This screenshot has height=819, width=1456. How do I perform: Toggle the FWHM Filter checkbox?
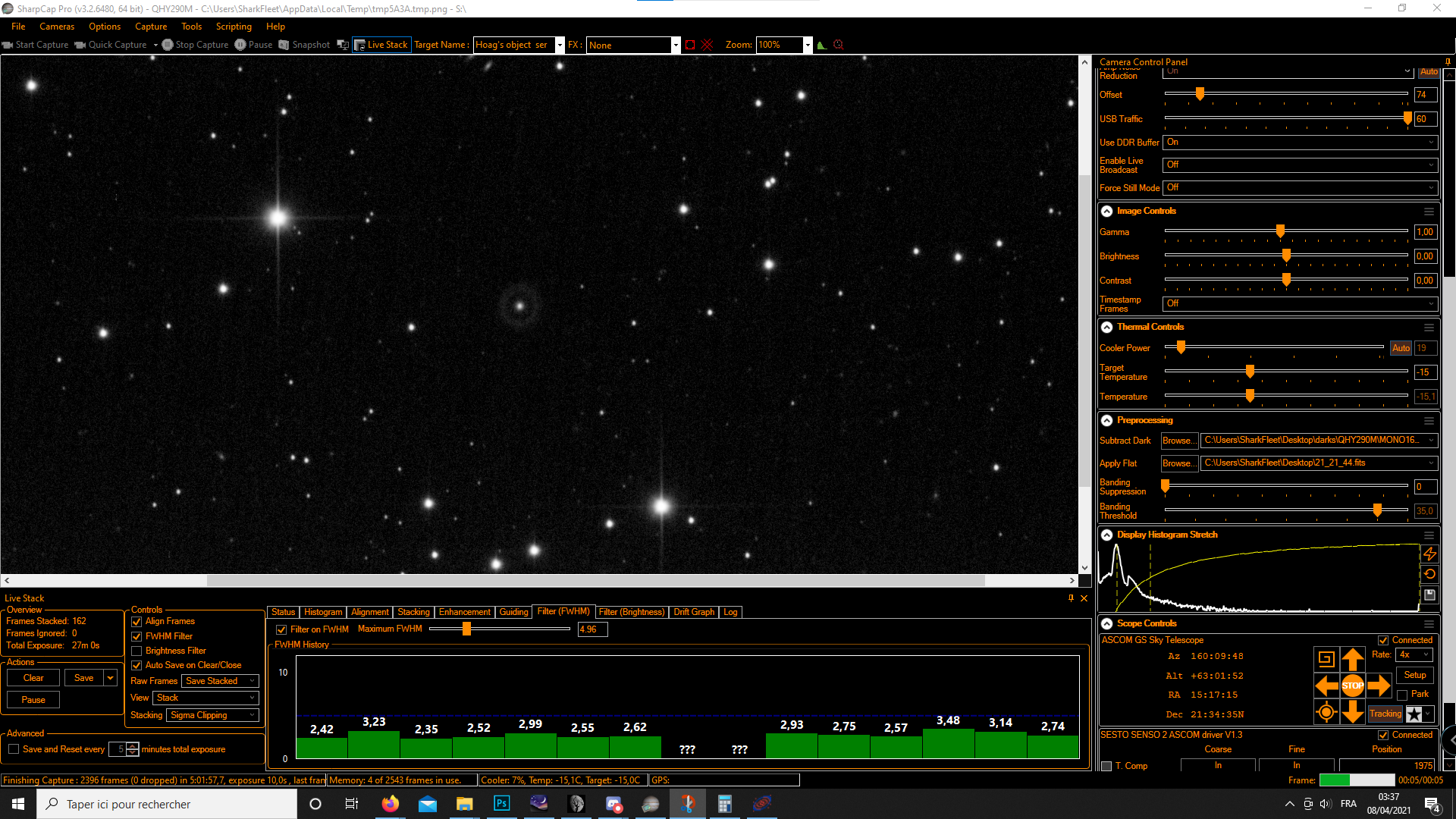tap(136, 637)
